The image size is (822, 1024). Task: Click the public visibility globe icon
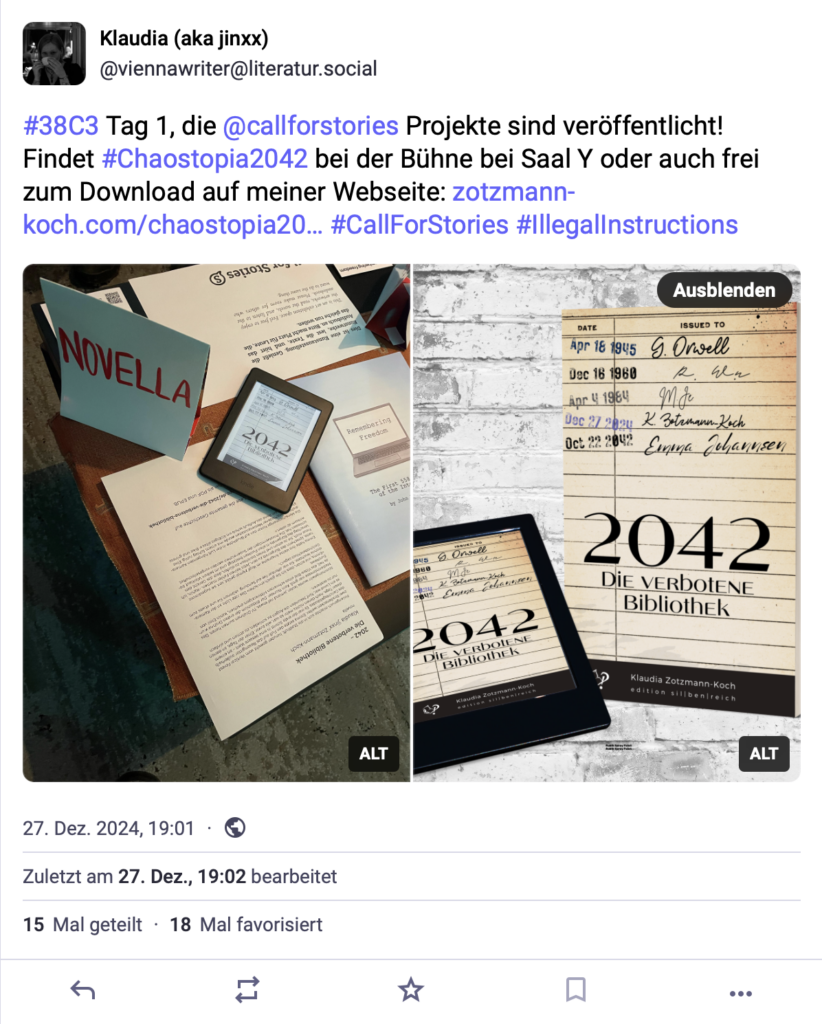pos(235,827)
